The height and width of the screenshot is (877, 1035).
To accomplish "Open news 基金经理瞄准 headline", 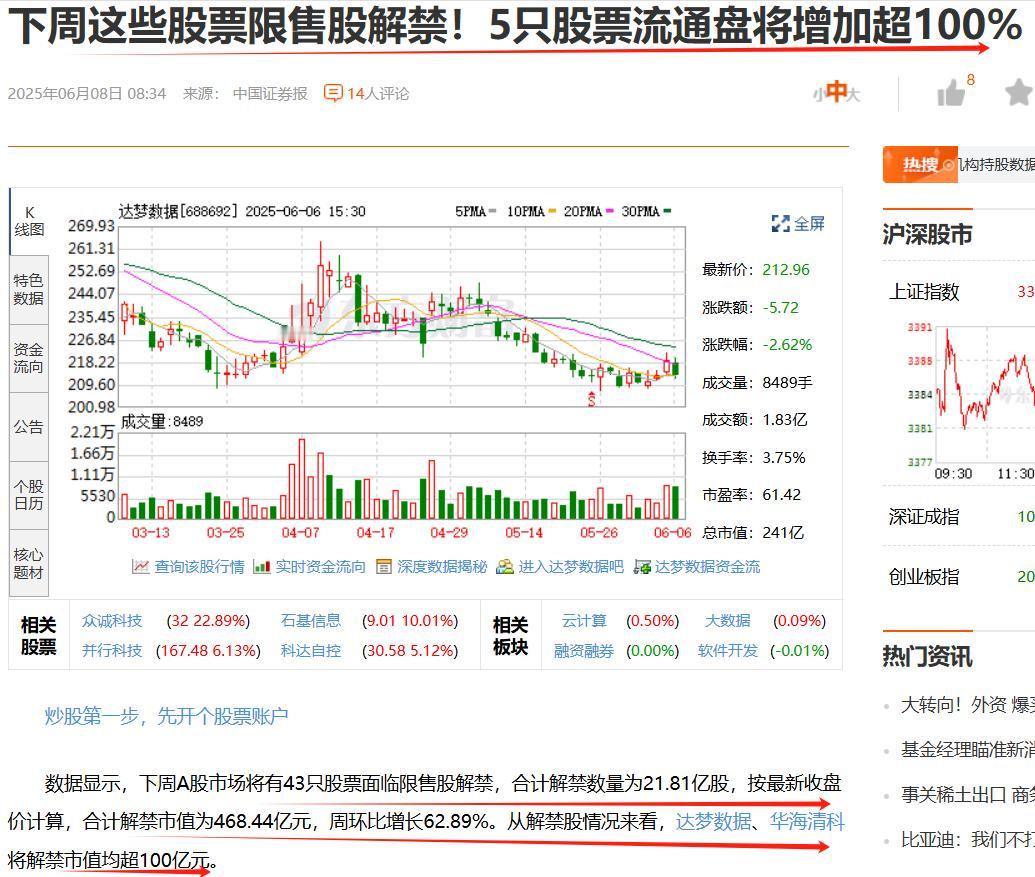I will point(968,750).
